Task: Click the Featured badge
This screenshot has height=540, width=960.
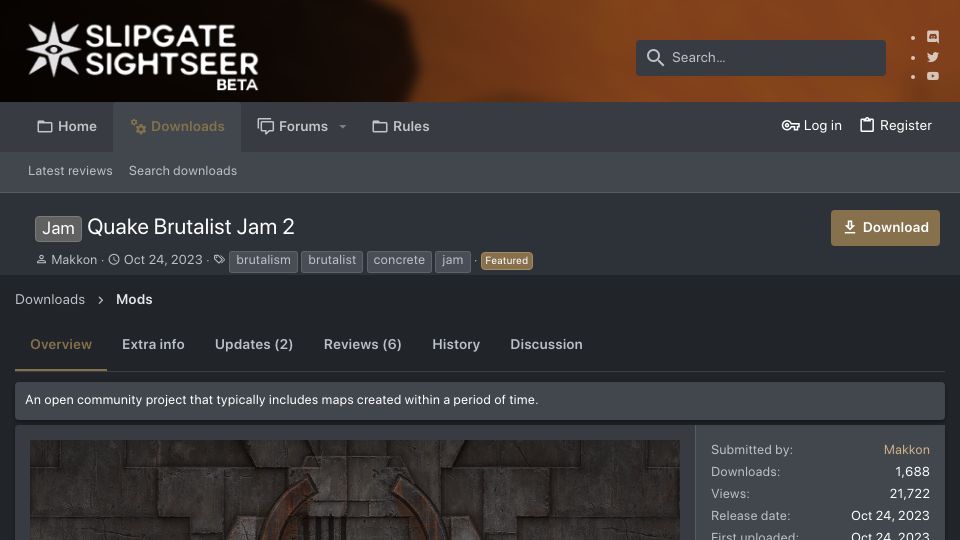Action: click(506, 261)
